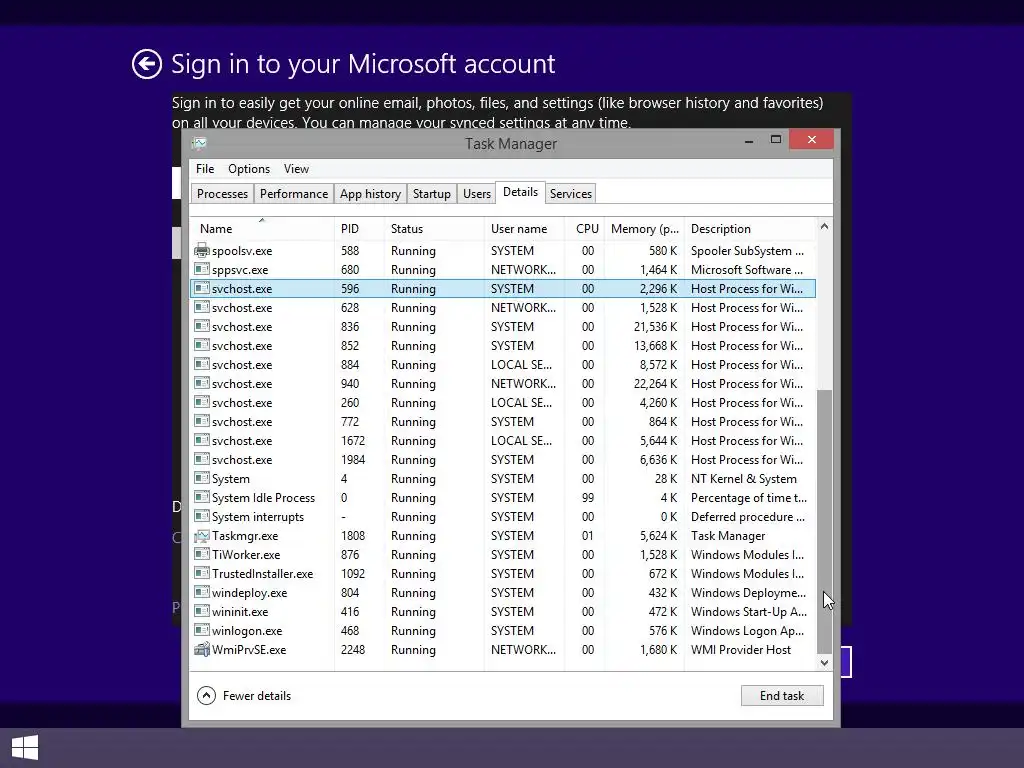1024x768 pixels.
Task: Open the Options menu
Action: click(x=249, y=168)
